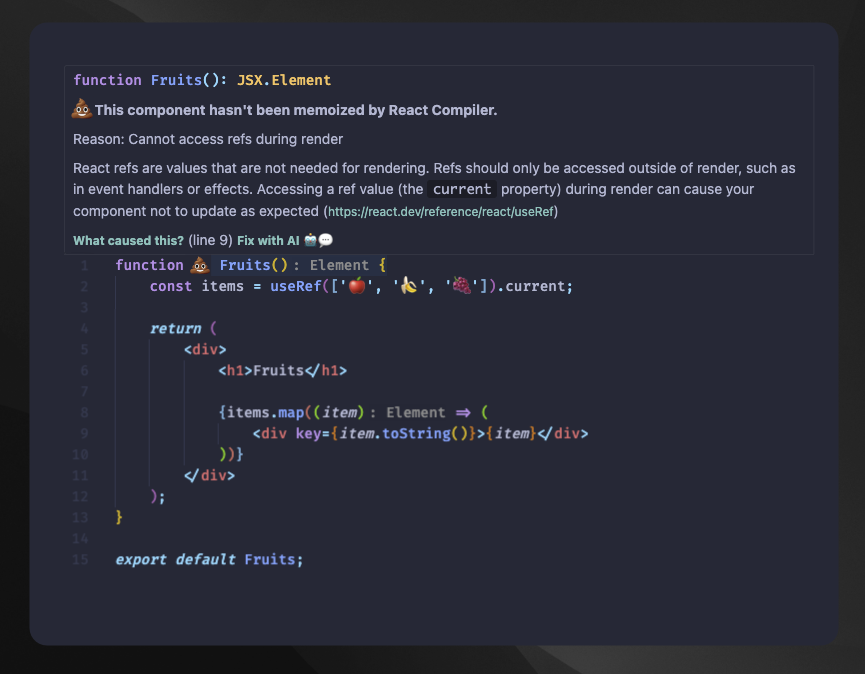This screenshot has width=865, height=674.
Task: Open the "What caused this?" link
Action: point(128,240)
